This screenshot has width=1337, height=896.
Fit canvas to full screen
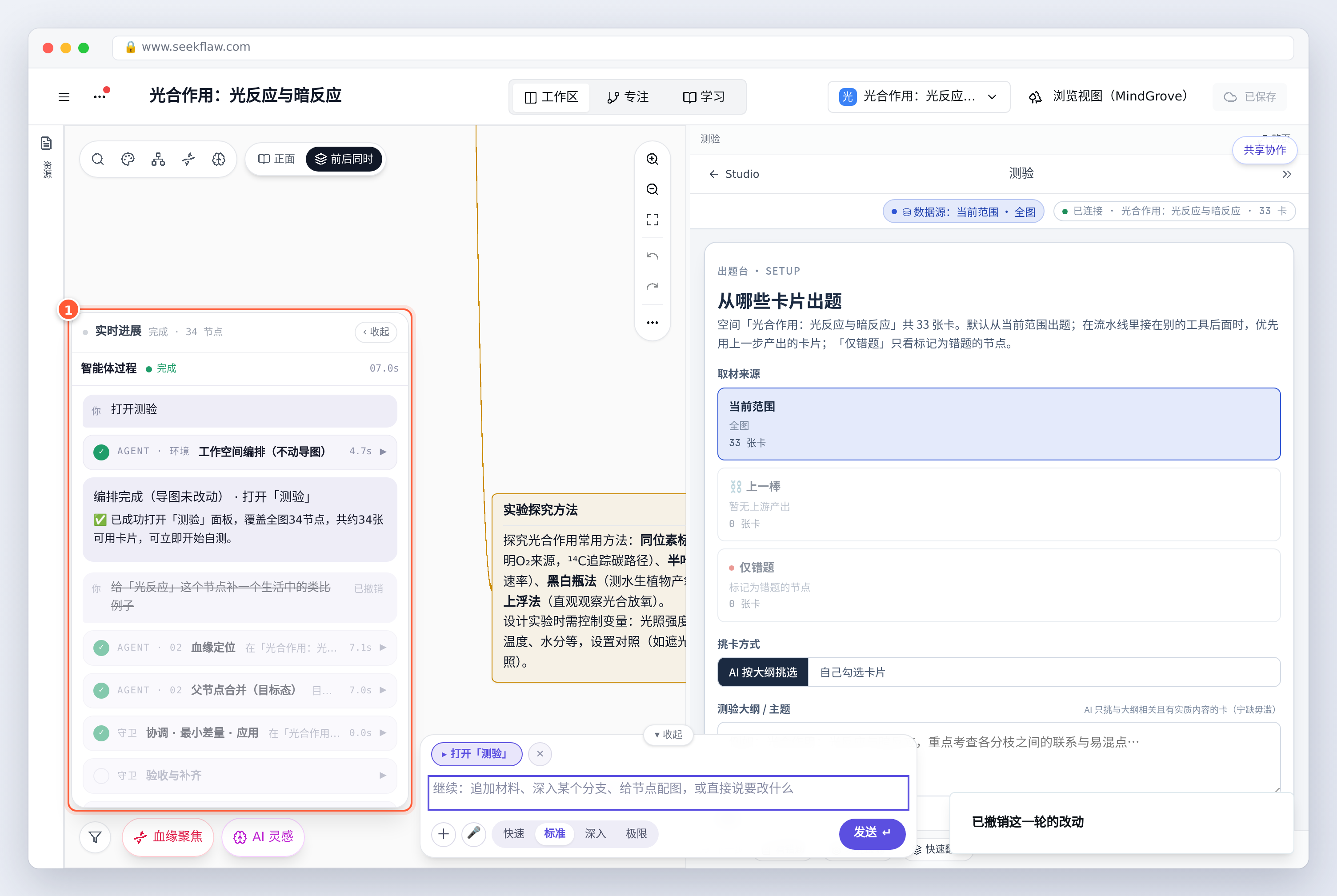(x=652, y=220)
